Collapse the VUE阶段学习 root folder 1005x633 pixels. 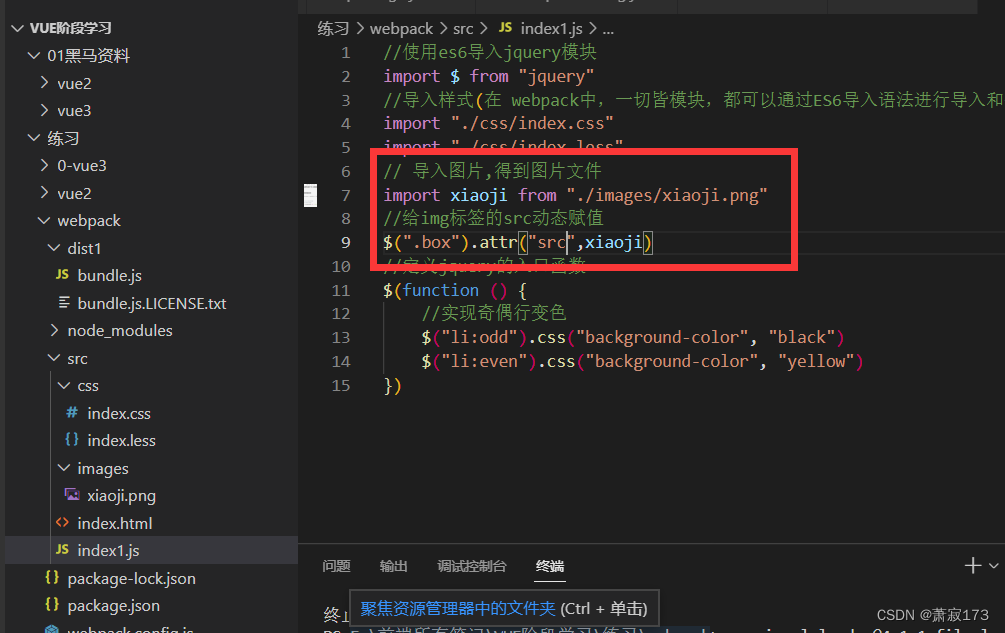[x=18, y=28]
